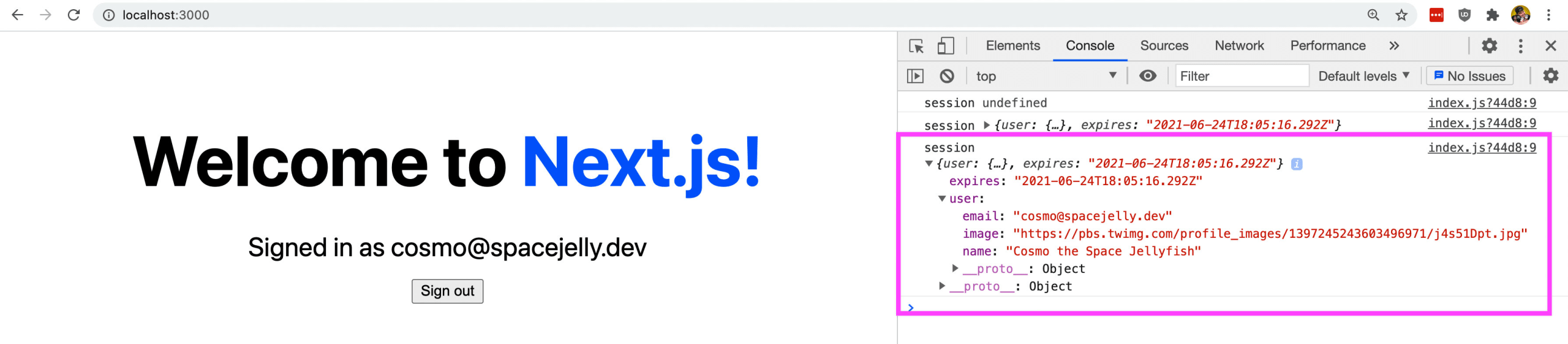Click the zoom magnifier icon in address bar

coord(1373,15)
